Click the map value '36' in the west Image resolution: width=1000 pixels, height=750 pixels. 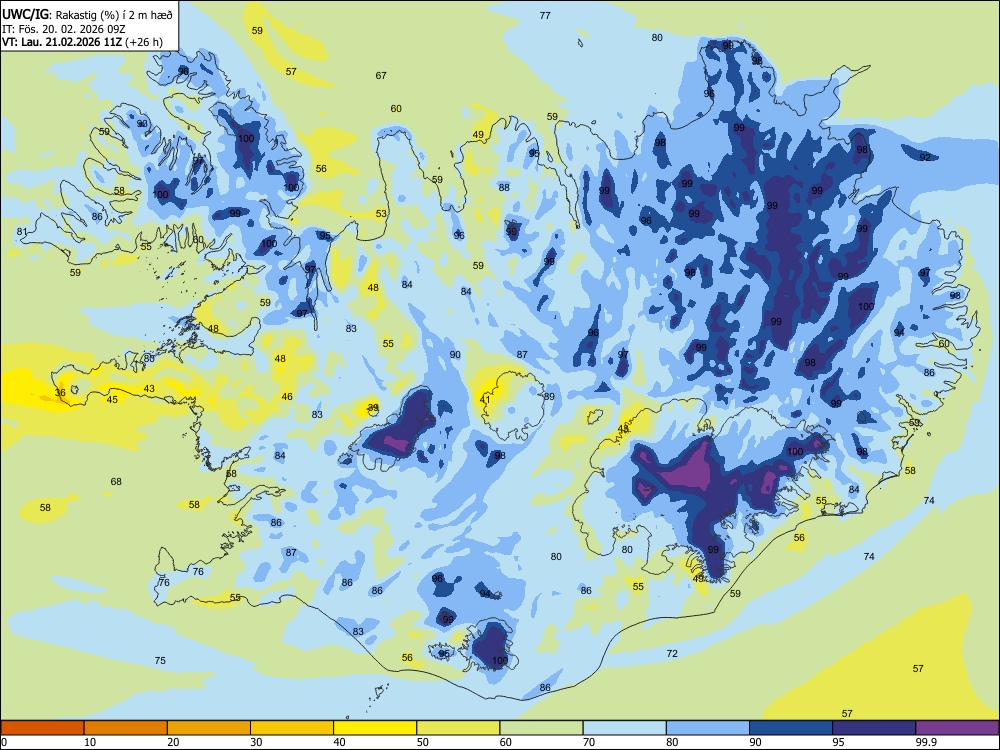click(x=60, y=393)
